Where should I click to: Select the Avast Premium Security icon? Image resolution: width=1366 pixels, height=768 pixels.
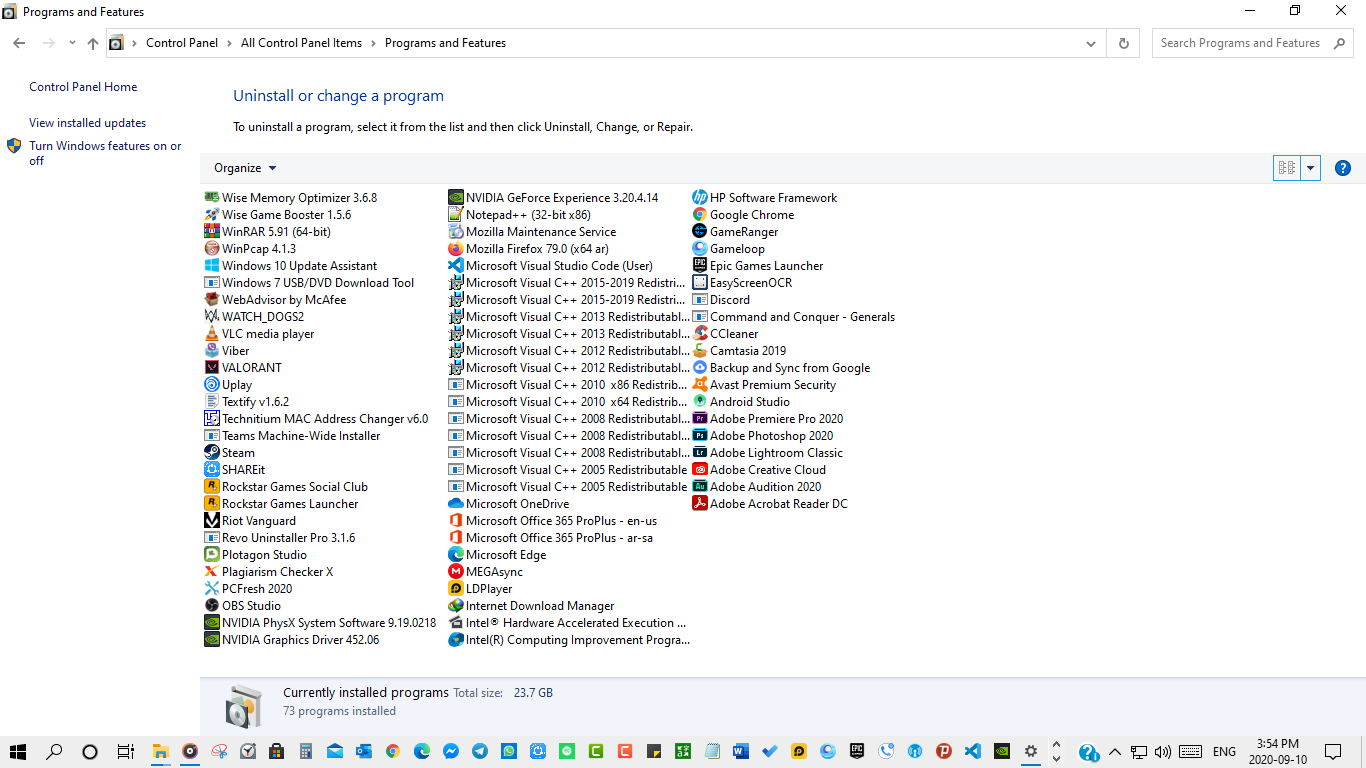pyautogui.click(x=700, y=385)
